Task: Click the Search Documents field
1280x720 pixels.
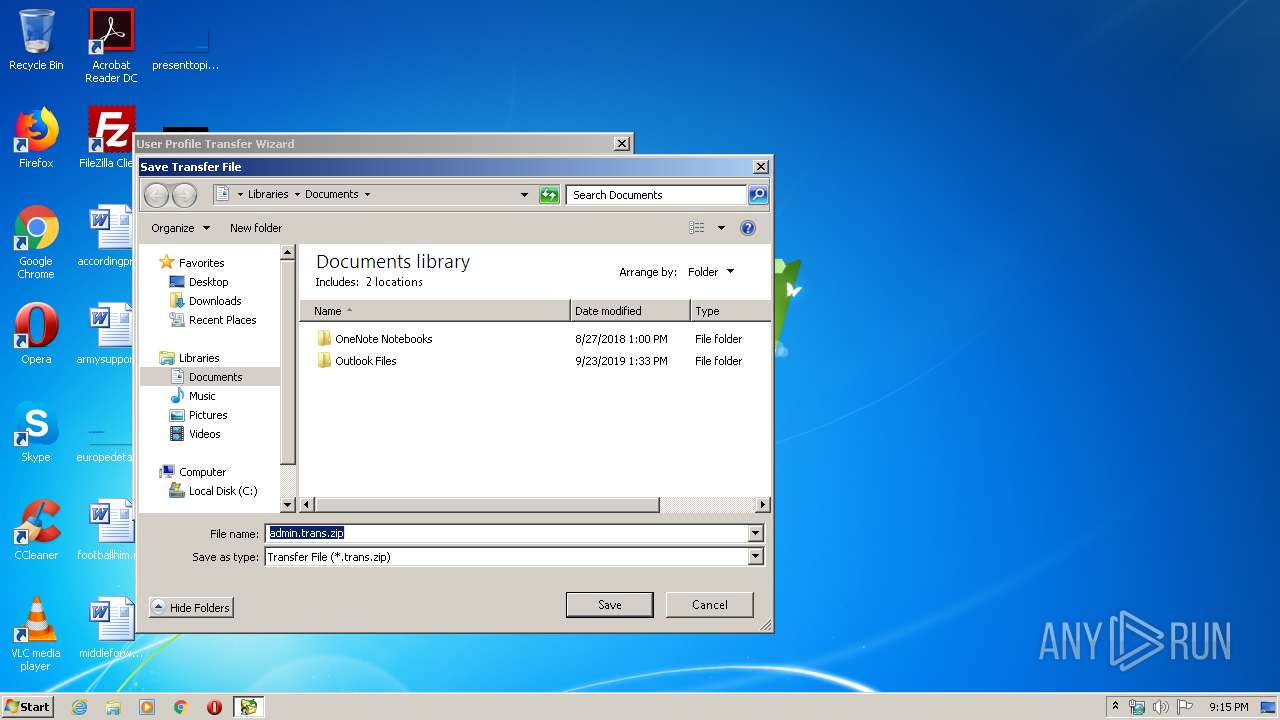Action: pyautogui.click(x=657, y=195)
